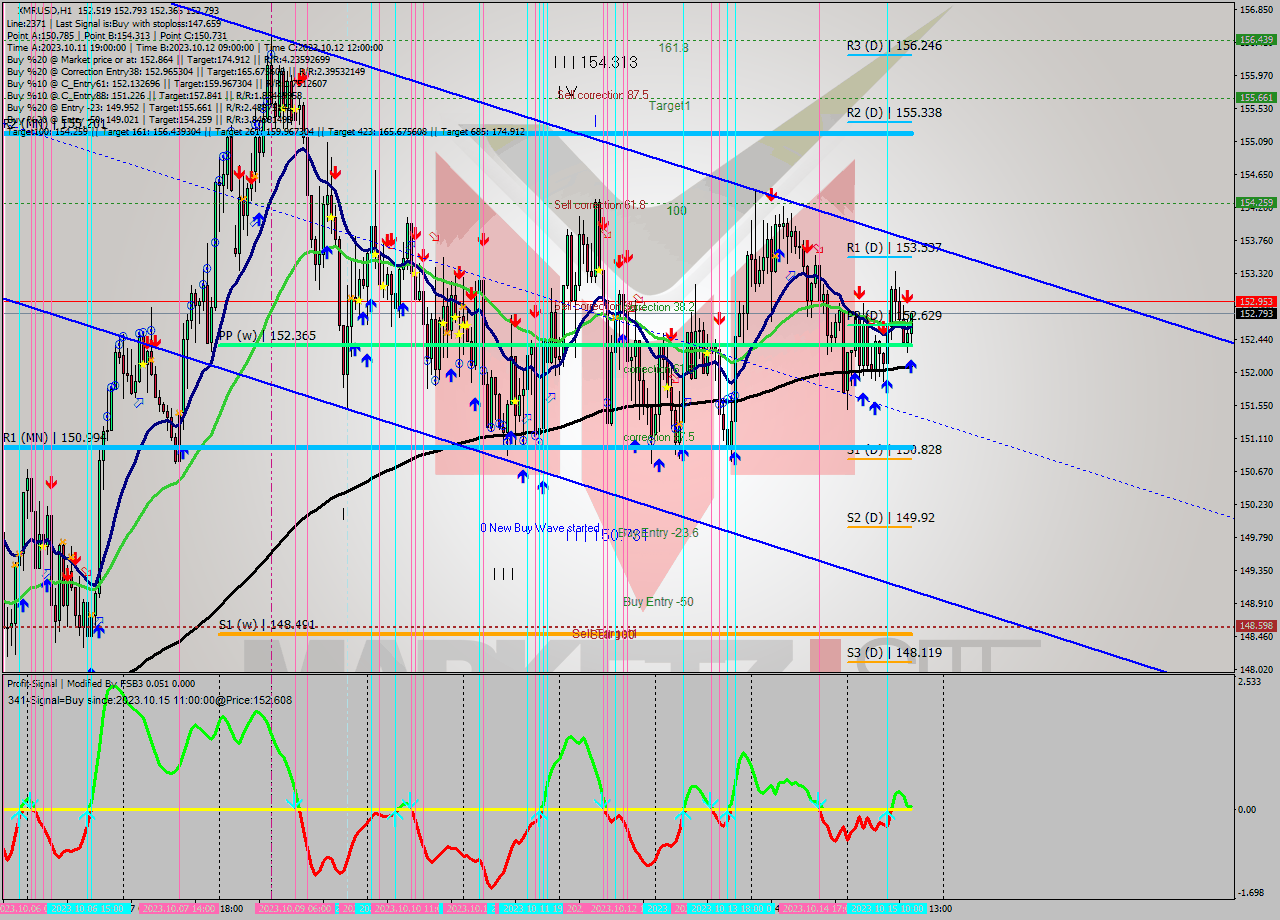Click the red sell arrow above the latest candle
Image resolution: width=1280 pixels, height=920 pixels.
(x=906, y=296)
